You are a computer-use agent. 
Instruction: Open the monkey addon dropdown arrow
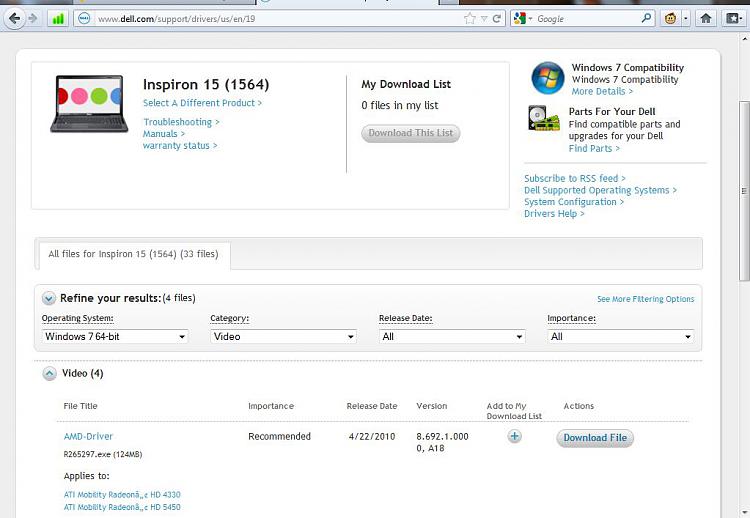click(685, 19)
